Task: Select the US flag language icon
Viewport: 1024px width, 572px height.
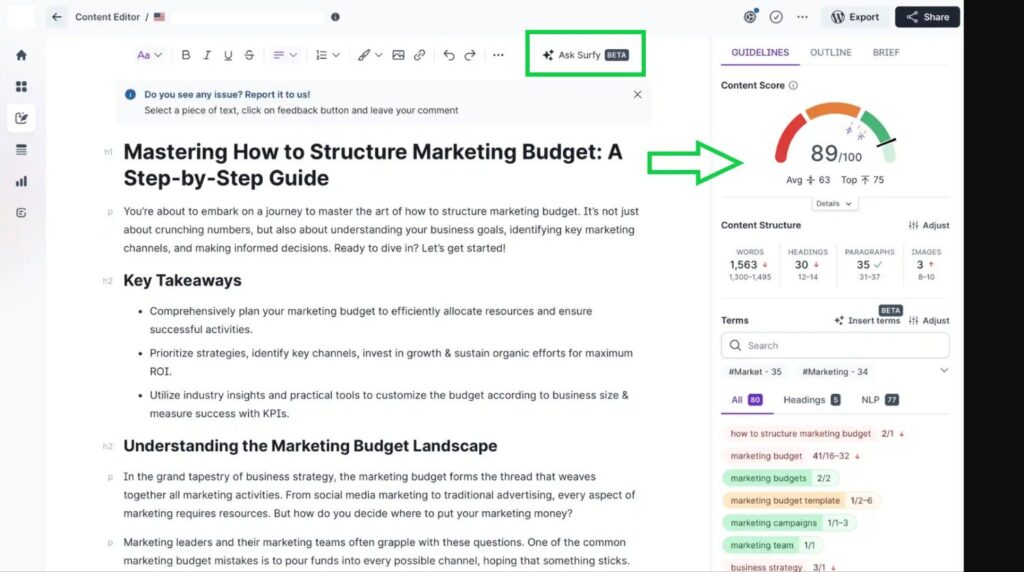Action: click(x=159, y=17)
